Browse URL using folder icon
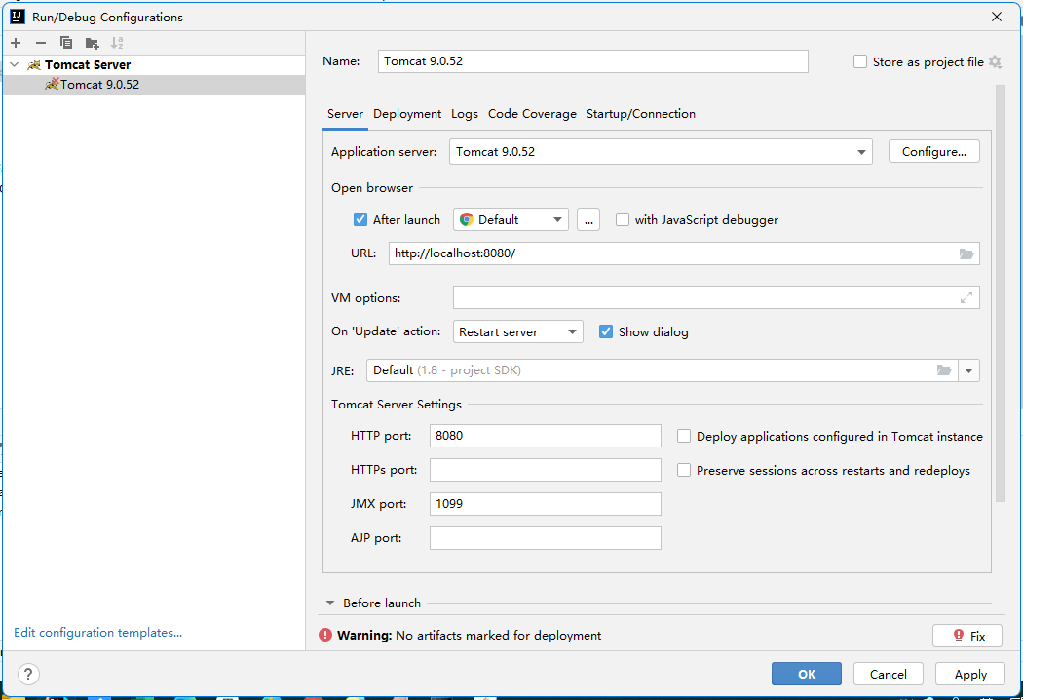The width and height of the screenshot is (1050, 700). 966,254
